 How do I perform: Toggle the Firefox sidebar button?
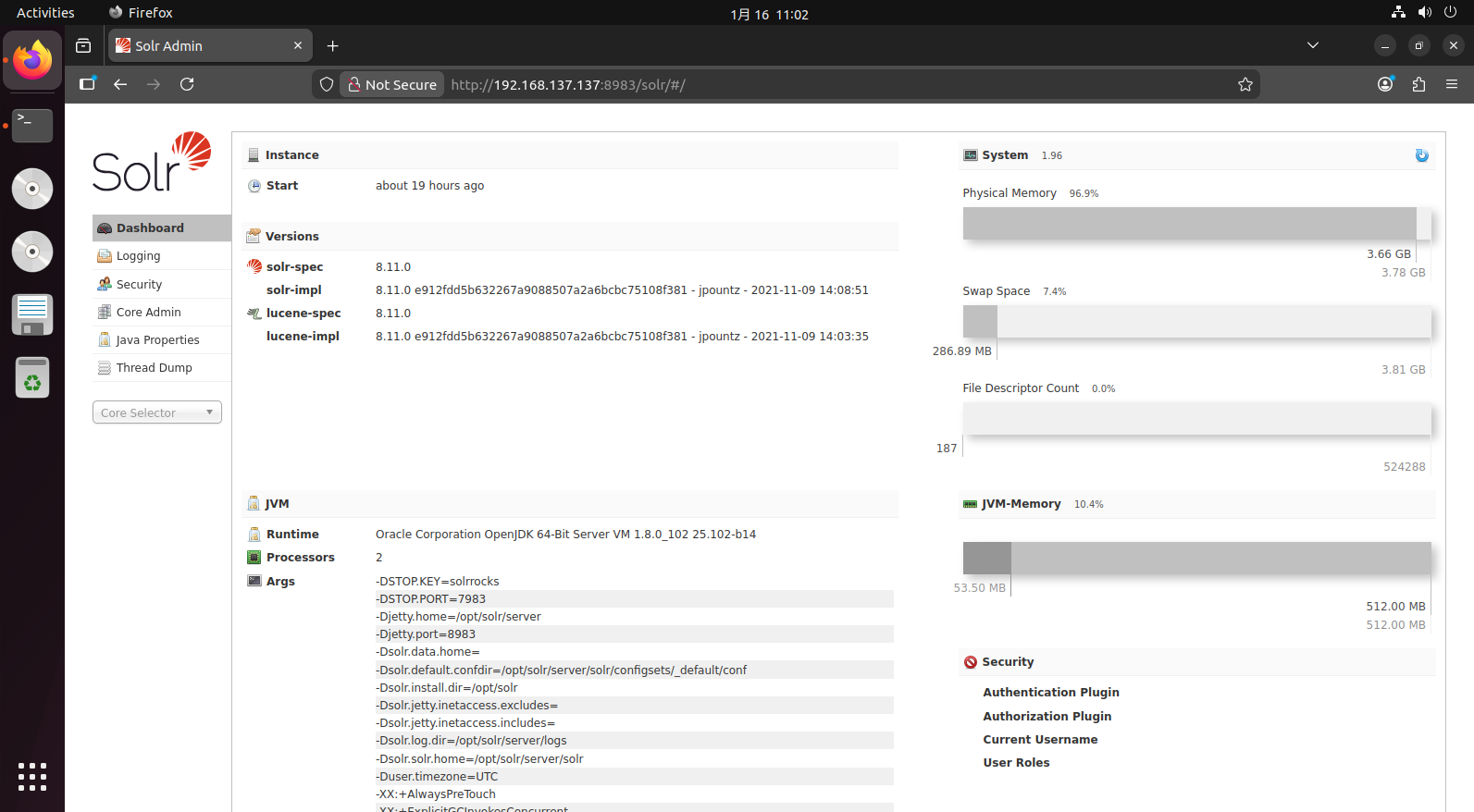click(87, 84)
